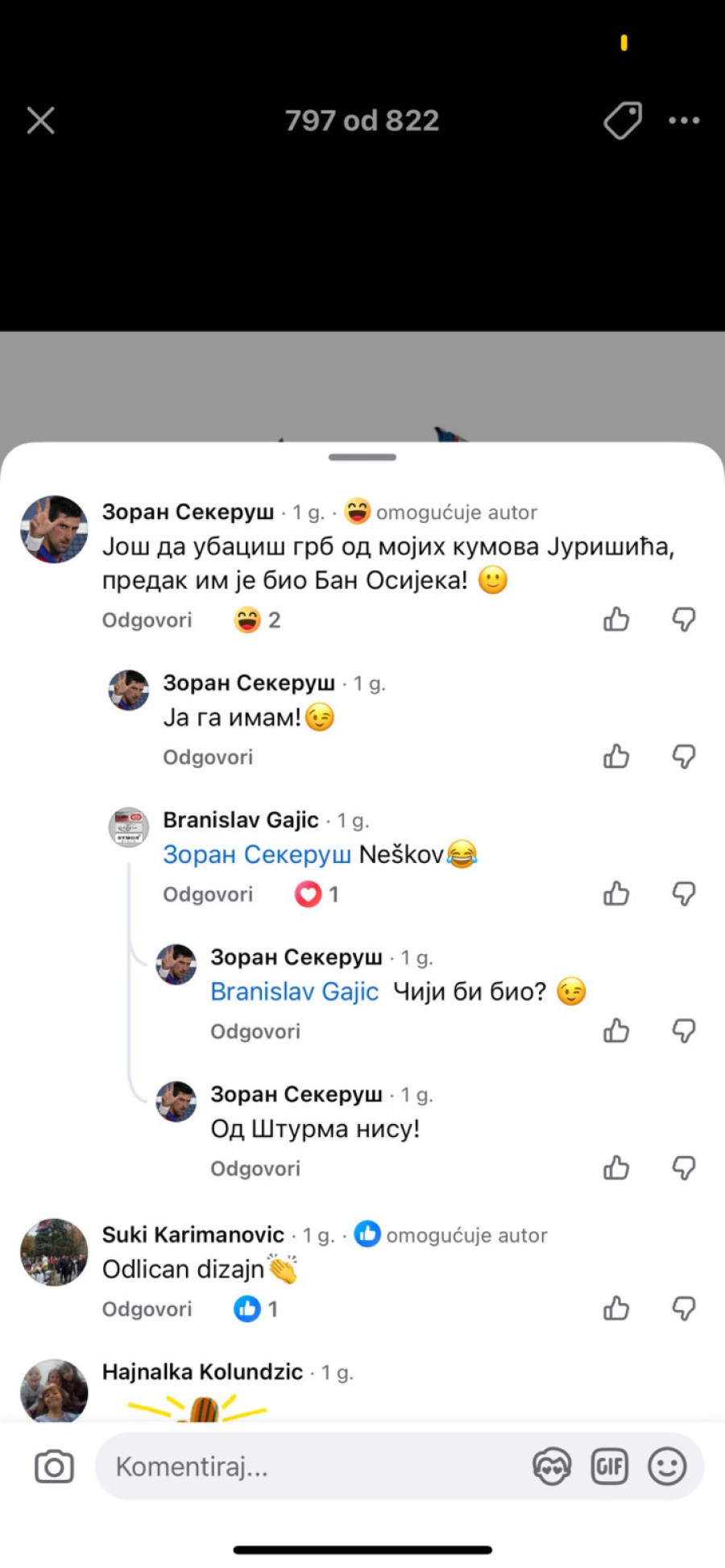Like Suki Karimanovic's comment with thumbs up
Screen dimensions: 725x1568
click(615, 1308)
